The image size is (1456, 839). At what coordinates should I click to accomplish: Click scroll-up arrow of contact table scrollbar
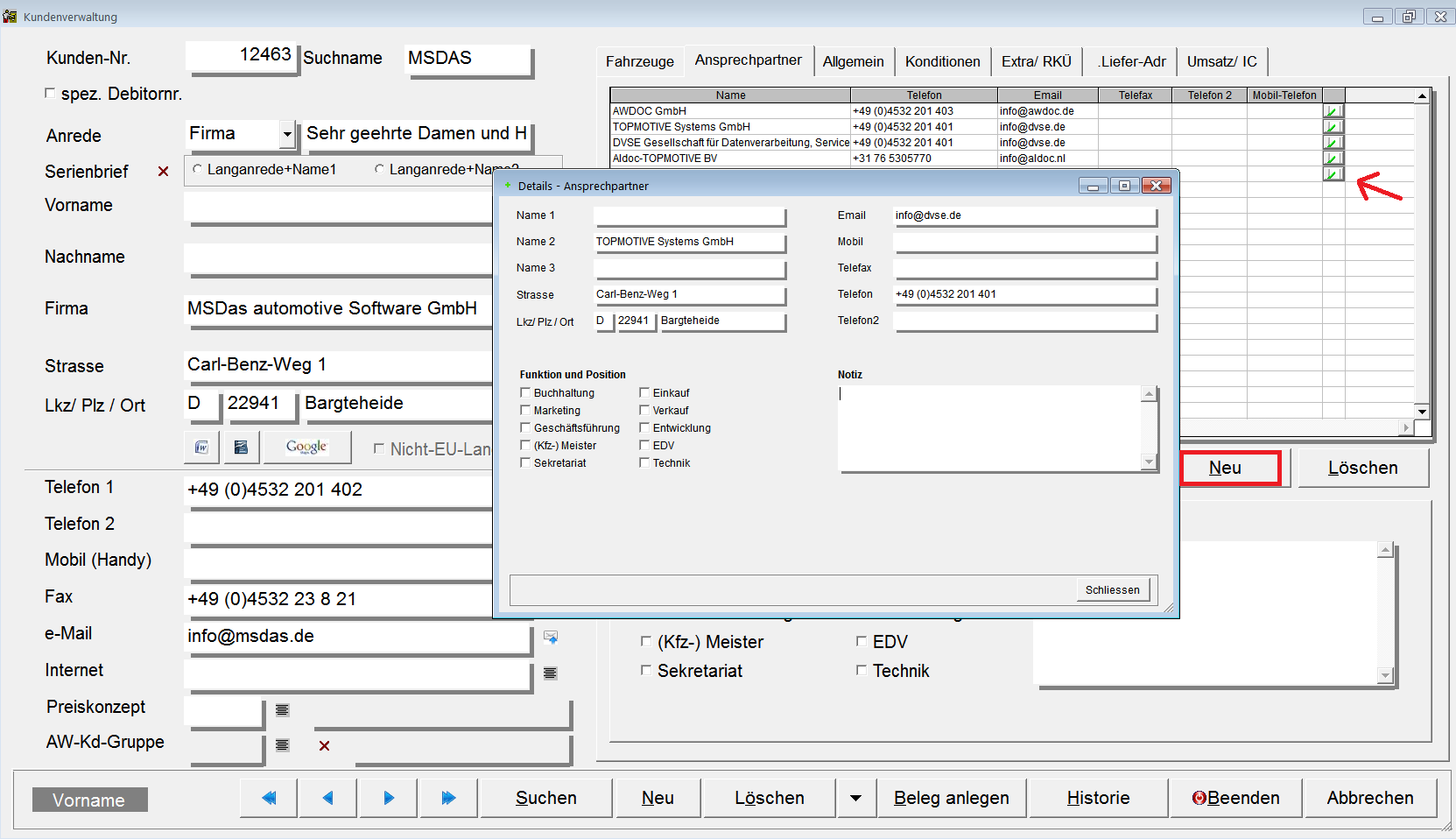coord(1422,95)
